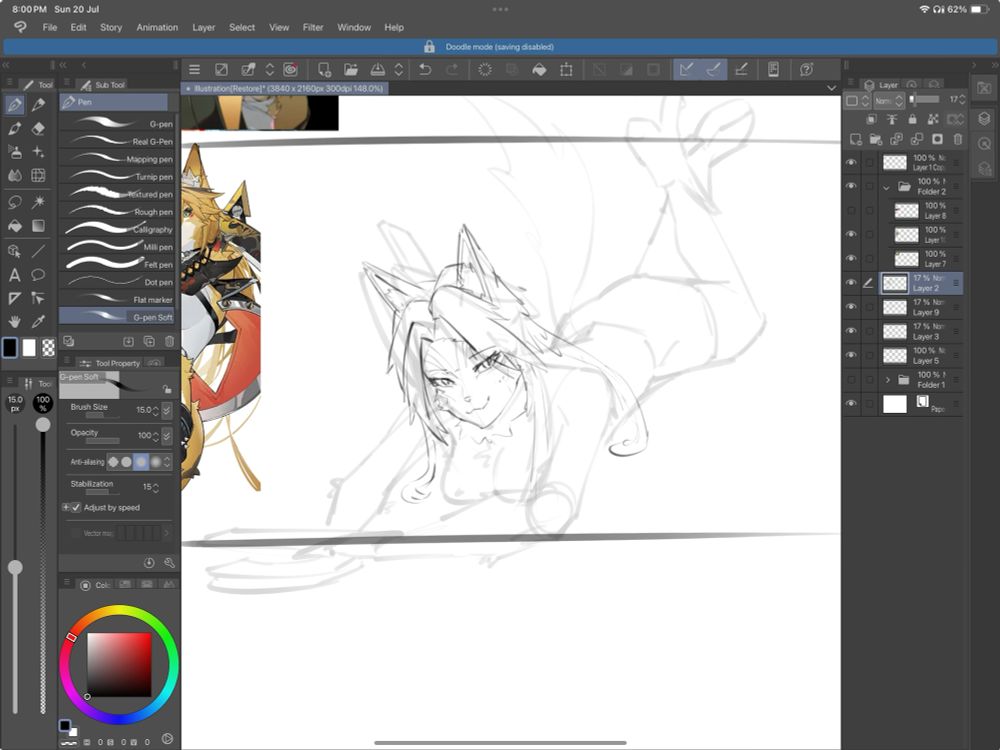Image resolution: width=1000 pixels, height=750 pixels.
Task: Click the Clear selection dashed circle icon
Action: click(x=485, y=70)
